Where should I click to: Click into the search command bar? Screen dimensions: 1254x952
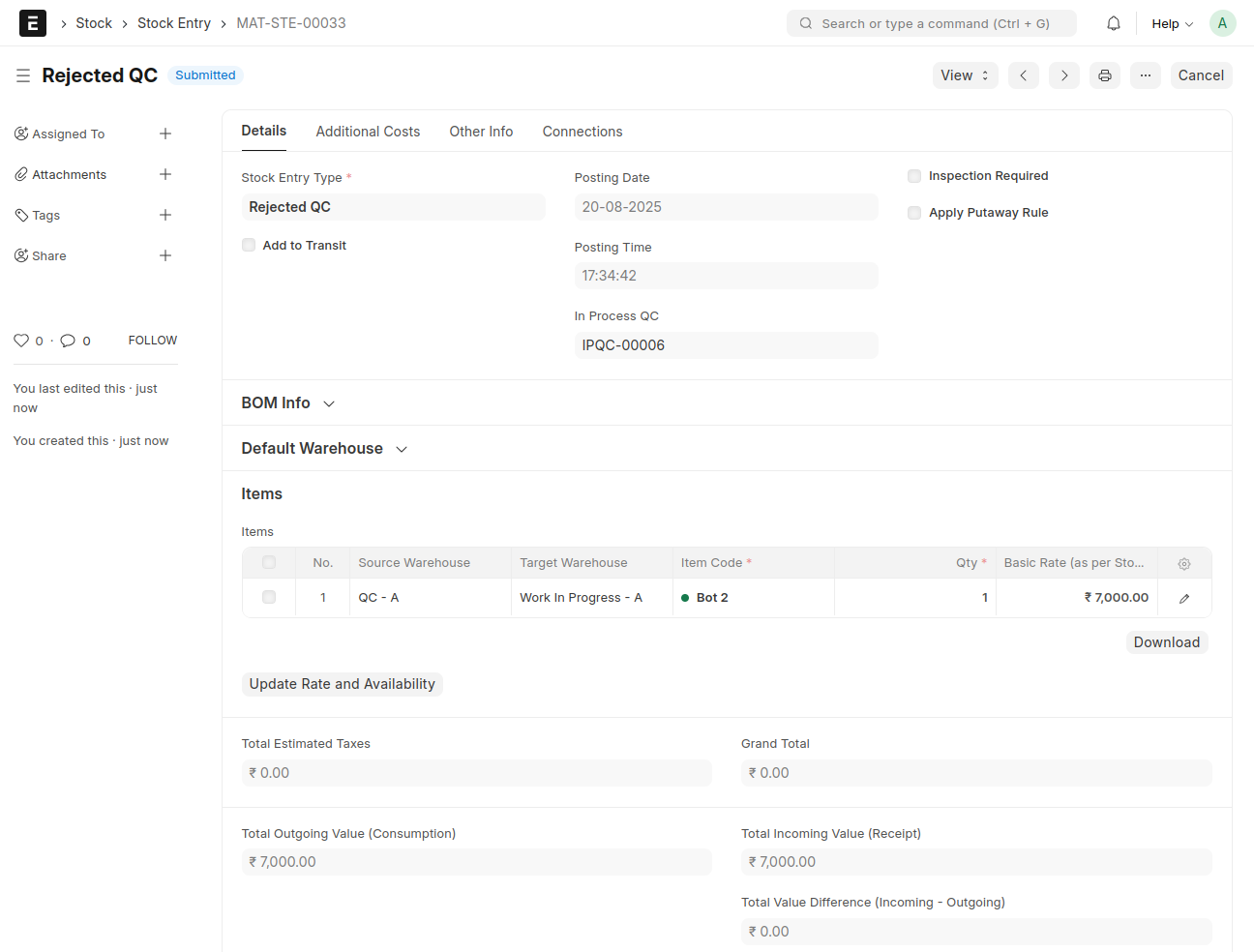click(931, 23)
